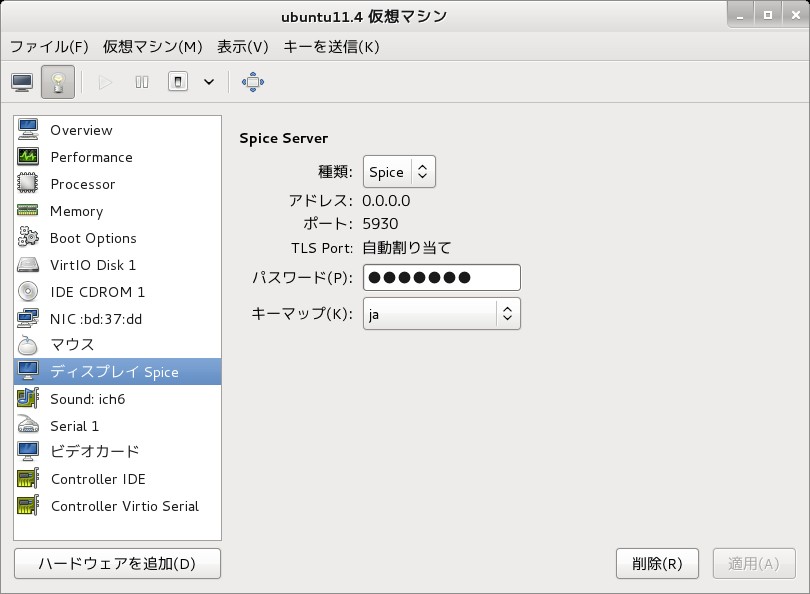Screen dimensions: 810x594
Task: Click ハードウェアを追加(D) button
Action: 117,564
